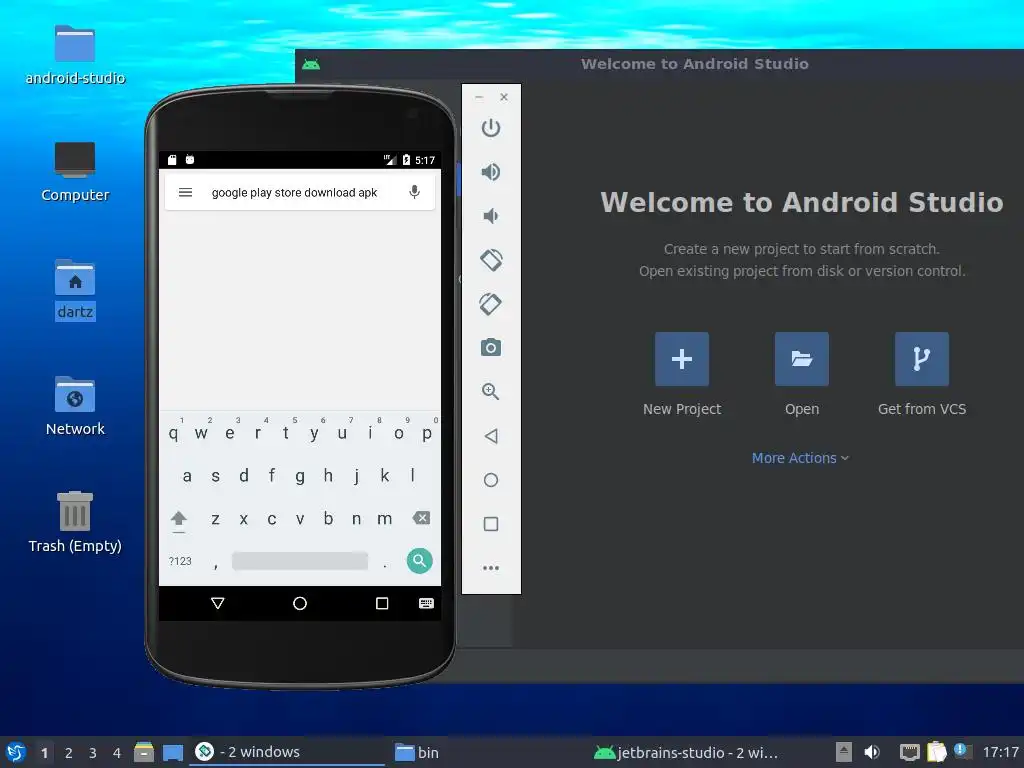Tap the keyboard switcher icon in nav bar
Screen dimensions: 1024x768
pos(426,603)
